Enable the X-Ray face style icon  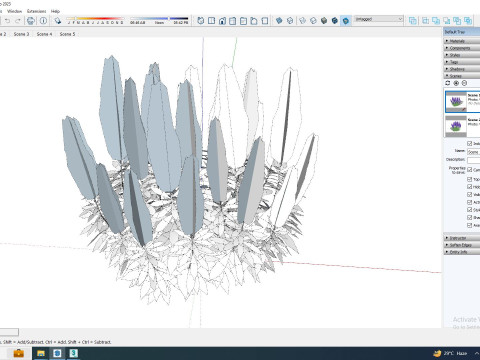coord(279,21)
